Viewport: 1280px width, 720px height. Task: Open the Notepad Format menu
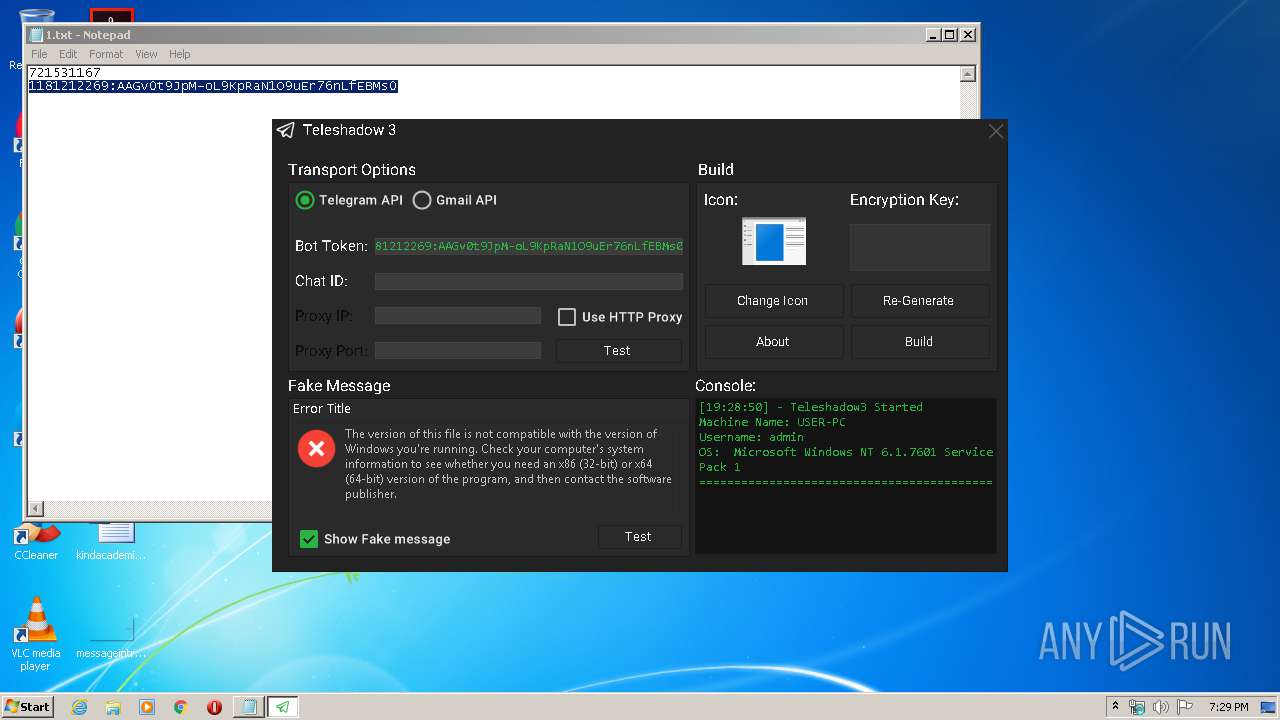pos(106,54)
